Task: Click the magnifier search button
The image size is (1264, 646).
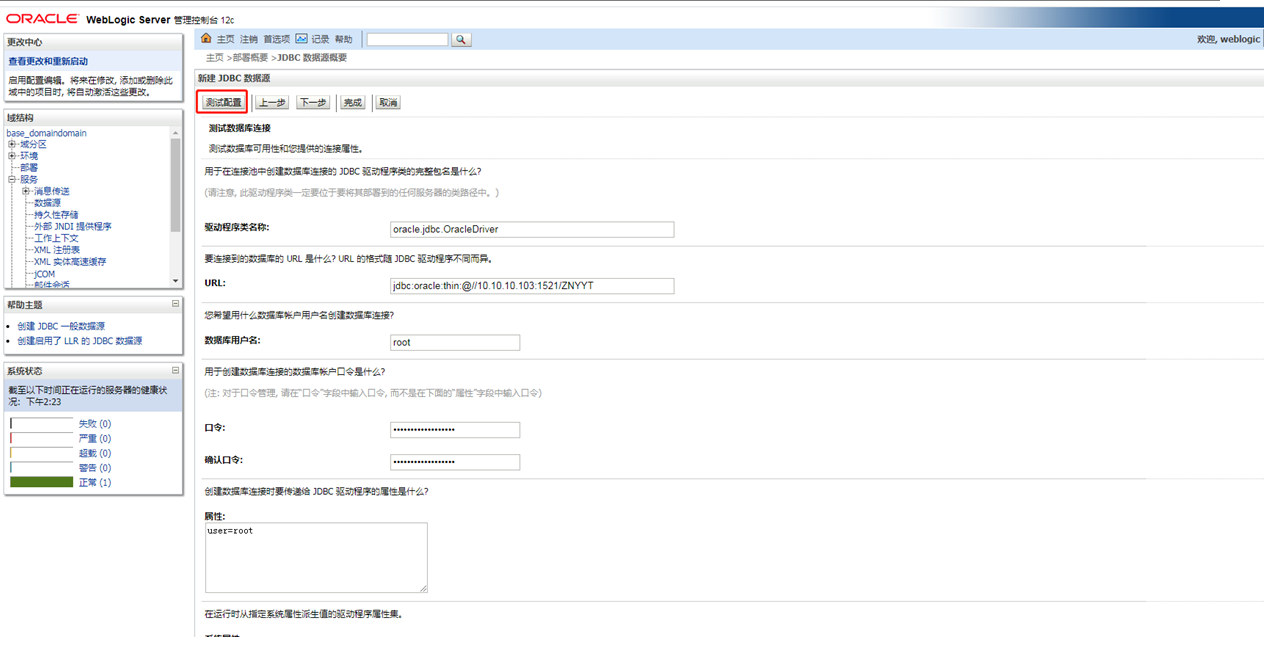Action: pos(461,39)
